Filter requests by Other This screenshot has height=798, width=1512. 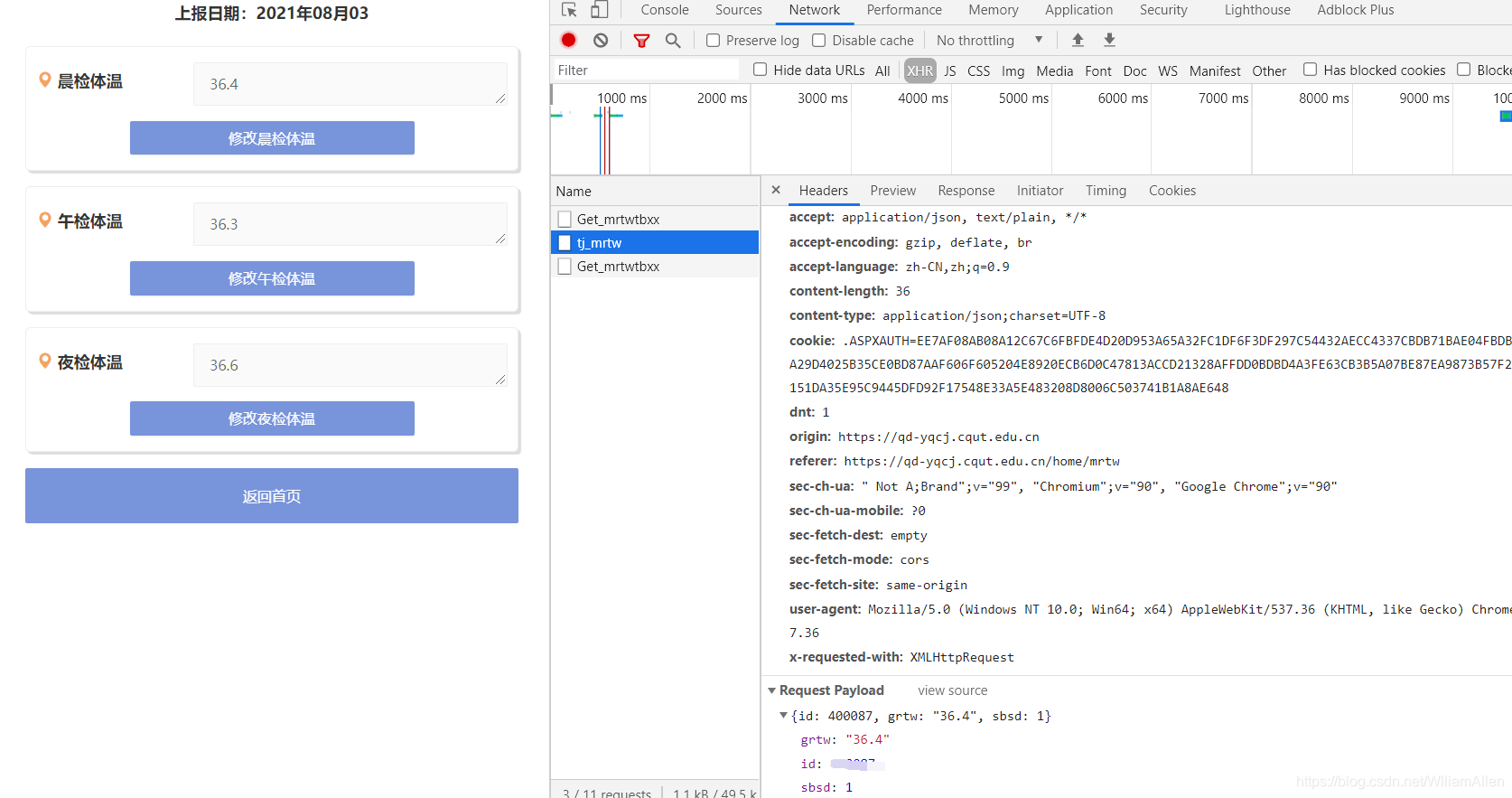(1269, 70)
